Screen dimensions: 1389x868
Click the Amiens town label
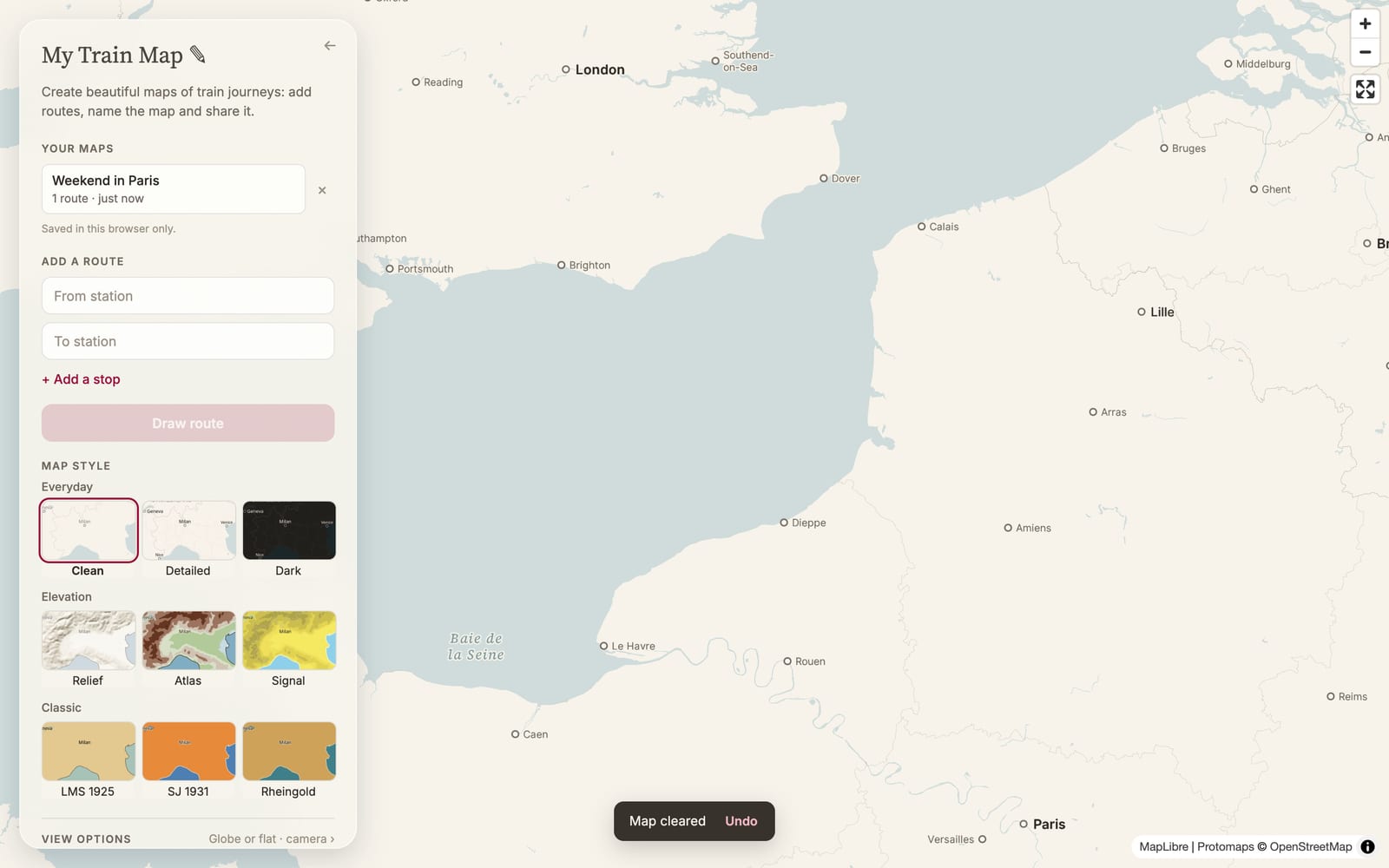click(1033, 528)
